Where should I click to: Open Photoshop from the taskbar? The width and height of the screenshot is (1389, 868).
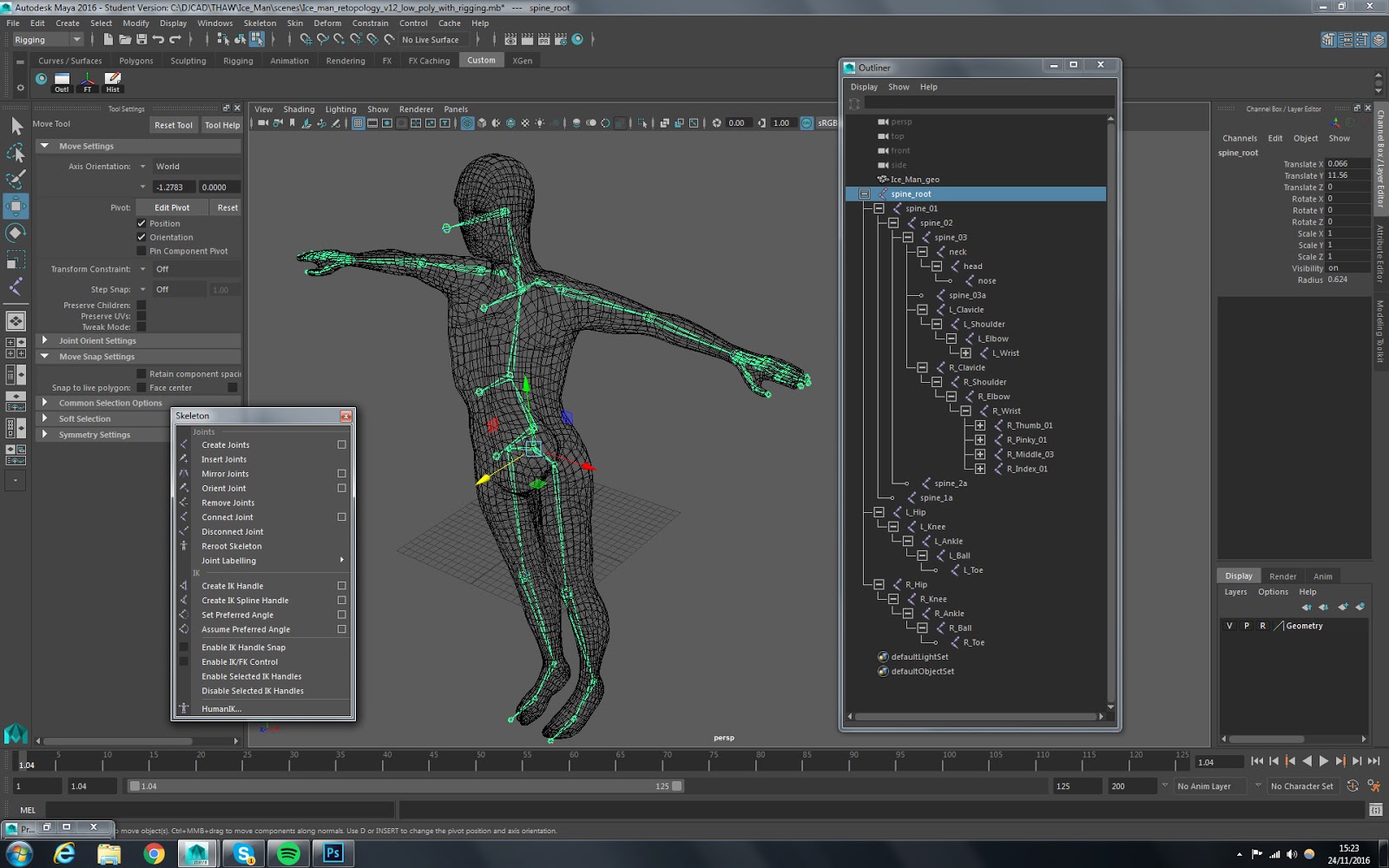click(333, 853)
